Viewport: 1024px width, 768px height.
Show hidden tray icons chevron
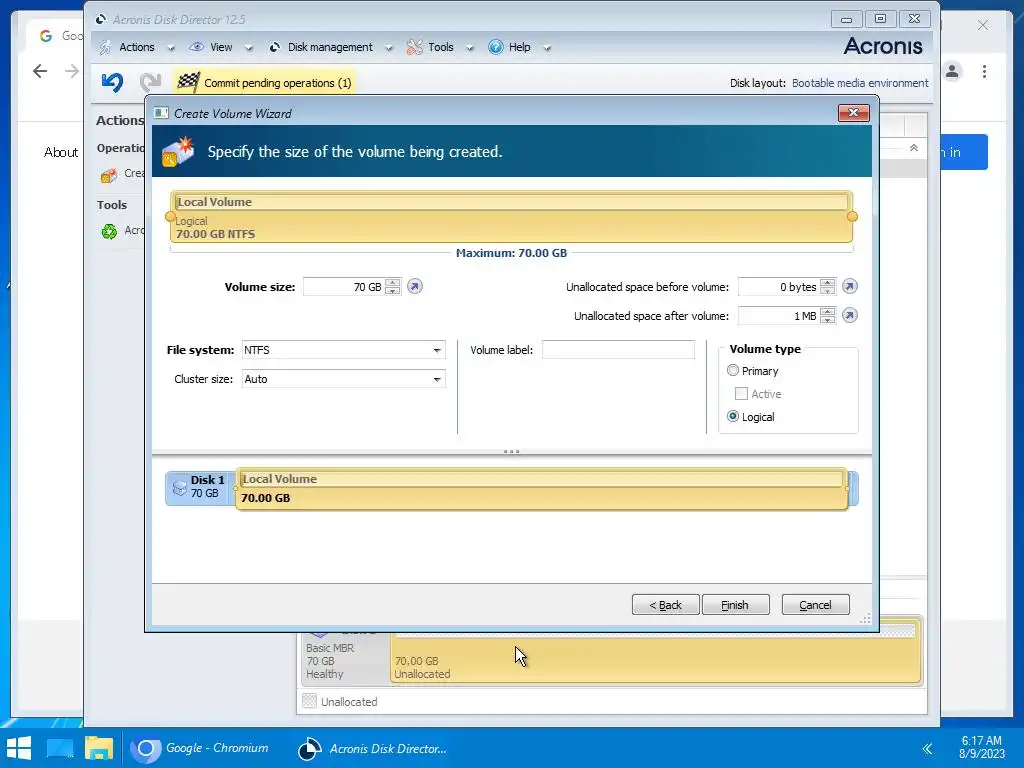pyautogui.click(x=927, y=748)
